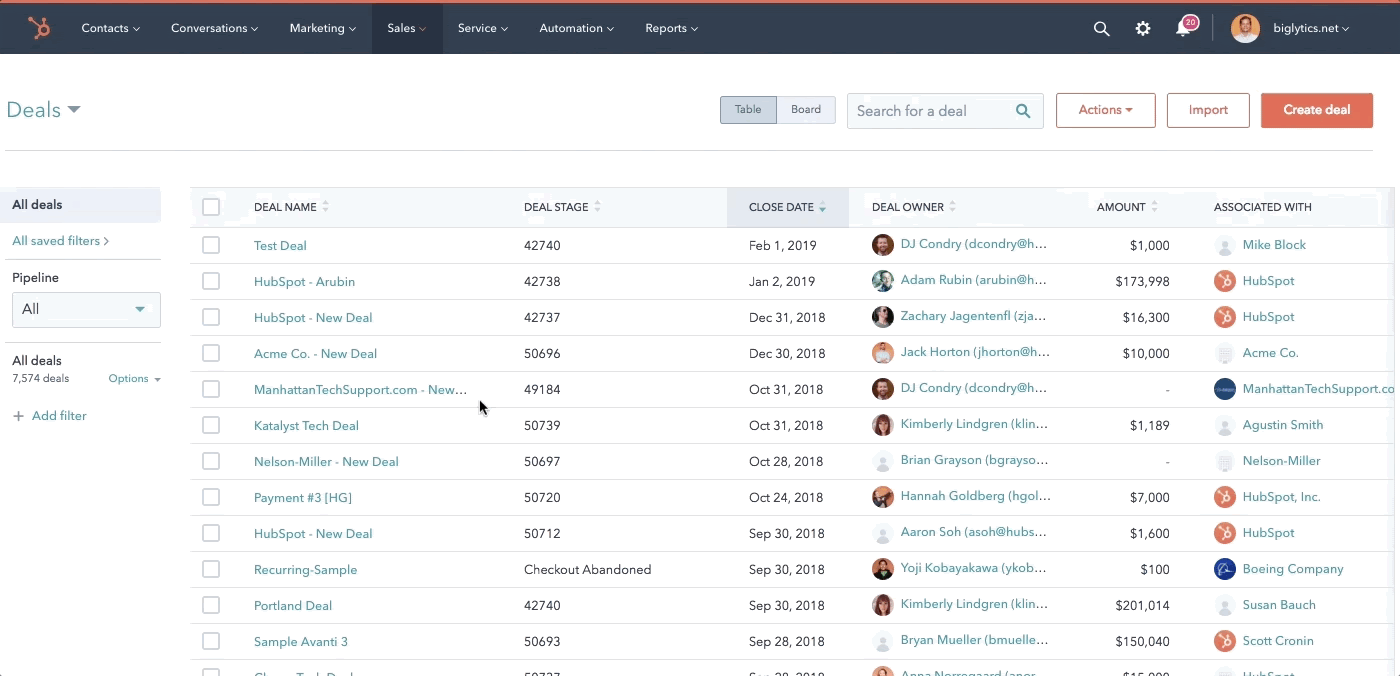Check the select-all deals checkbox in header
Screen dimensions: 1400x676
click(211, 207)
